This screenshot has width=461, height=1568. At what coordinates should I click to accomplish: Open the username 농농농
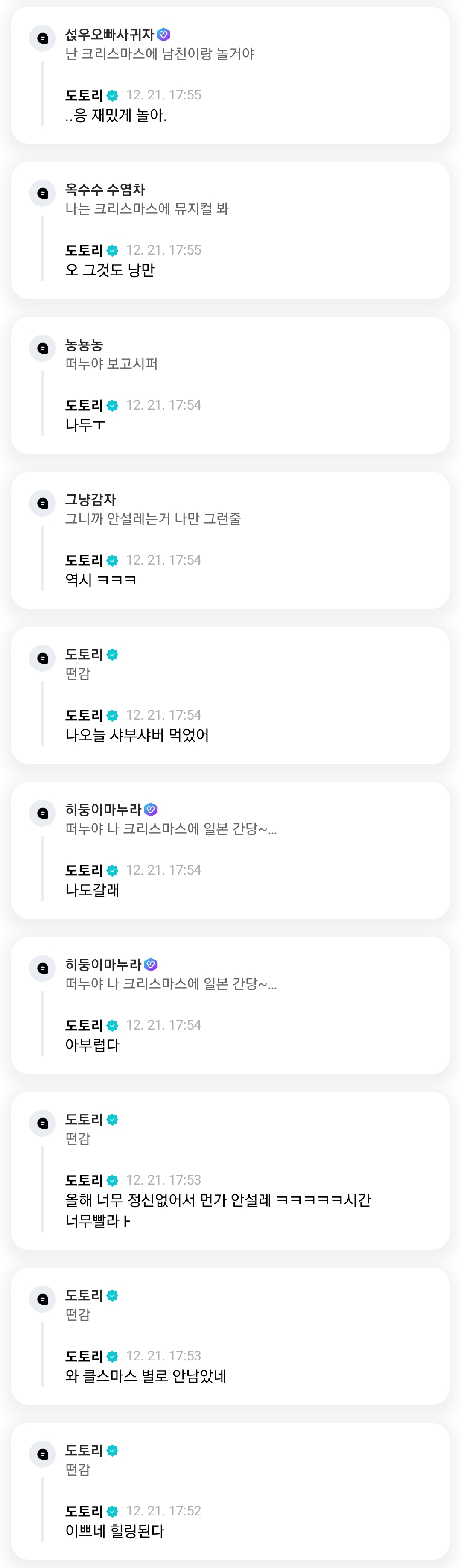point(84,345)
